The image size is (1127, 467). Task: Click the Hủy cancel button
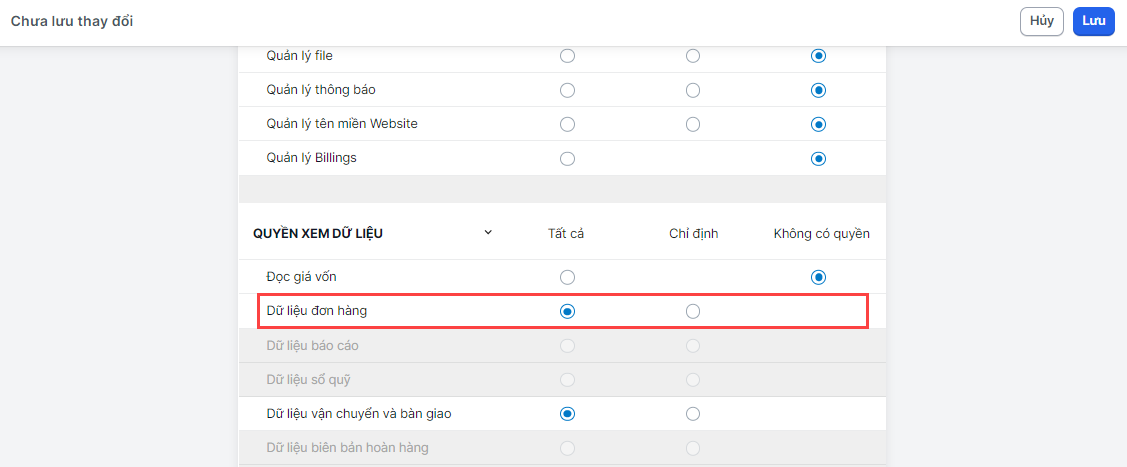click(1041, 21)
